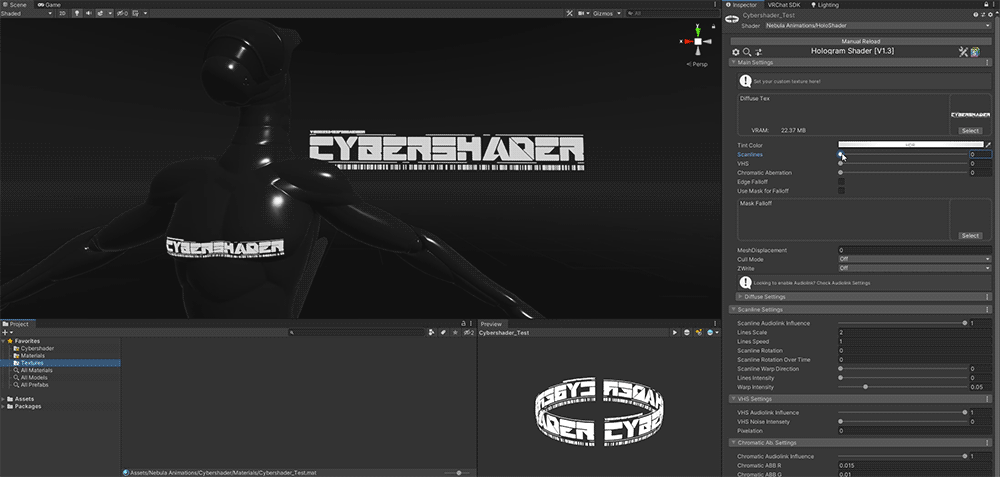Click the Scene view orientation gizmo
The image size is (1000, 477).
[x=696, y=42]
